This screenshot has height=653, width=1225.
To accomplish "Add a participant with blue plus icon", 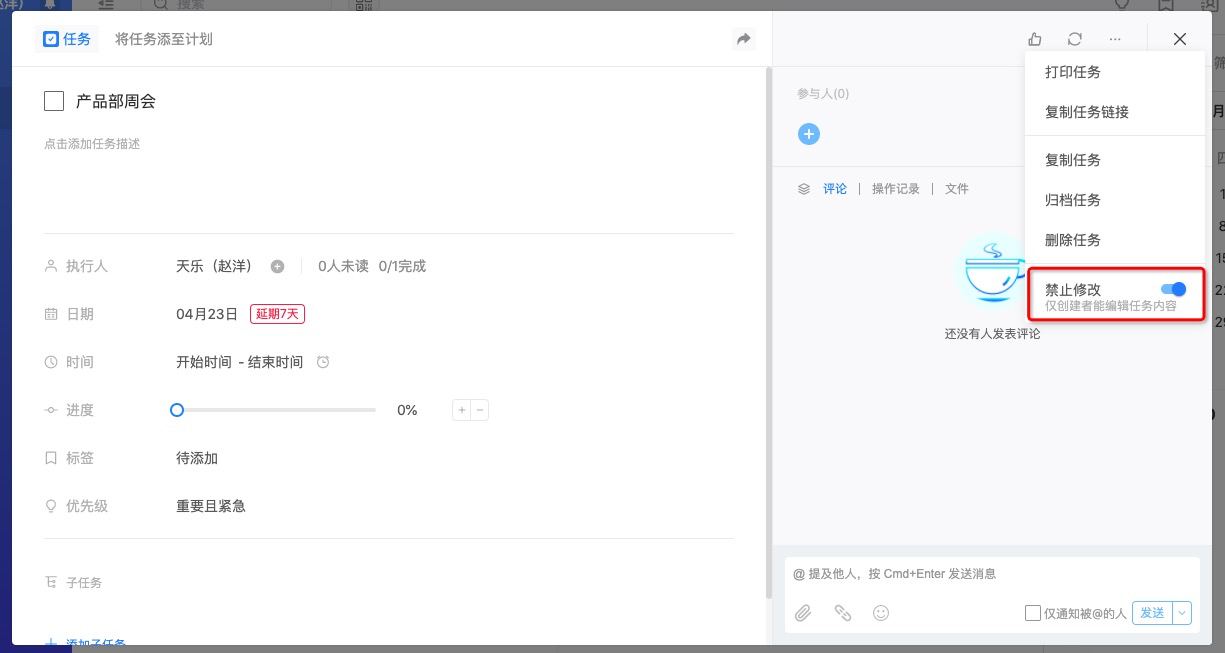I will (x=809, y=134).
